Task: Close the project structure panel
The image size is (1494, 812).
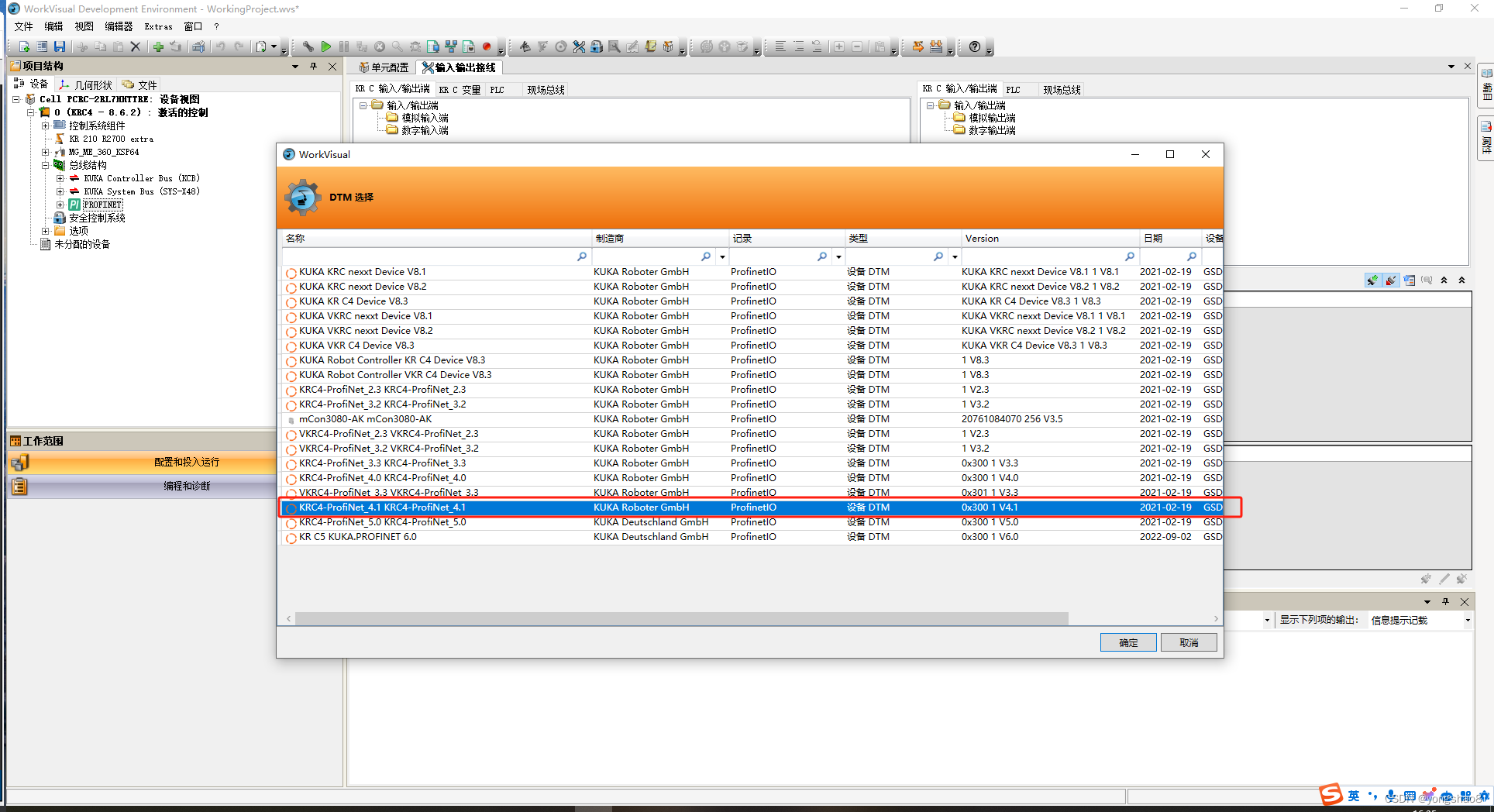Action: coord(332,67)
